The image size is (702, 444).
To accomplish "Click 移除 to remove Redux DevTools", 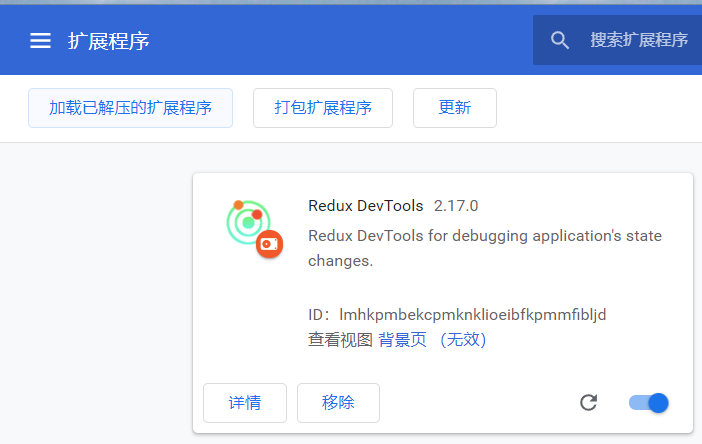I will click(x=338, y=403).
